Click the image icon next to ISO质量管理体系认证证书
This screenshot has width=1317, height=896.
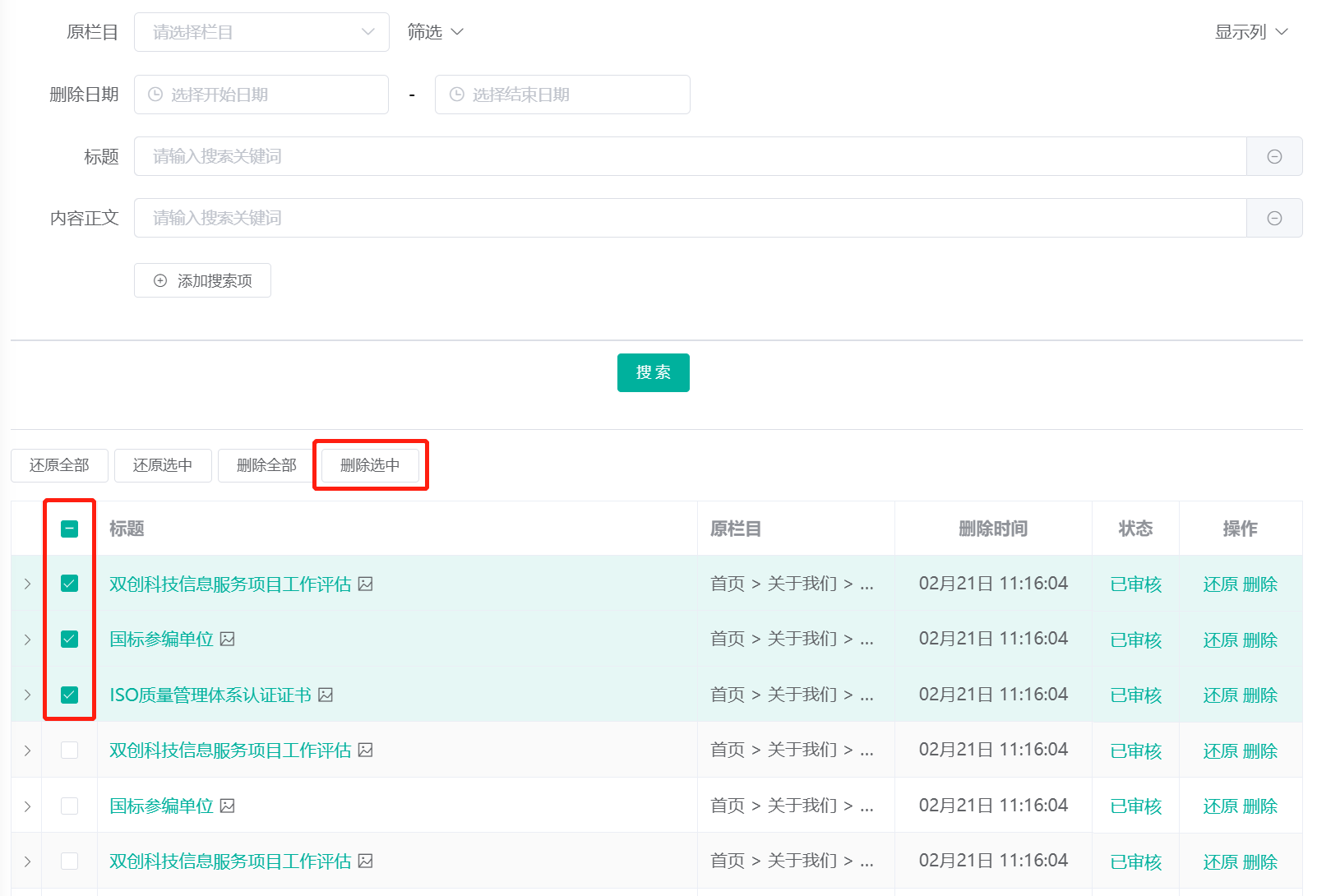coord(326,695)
